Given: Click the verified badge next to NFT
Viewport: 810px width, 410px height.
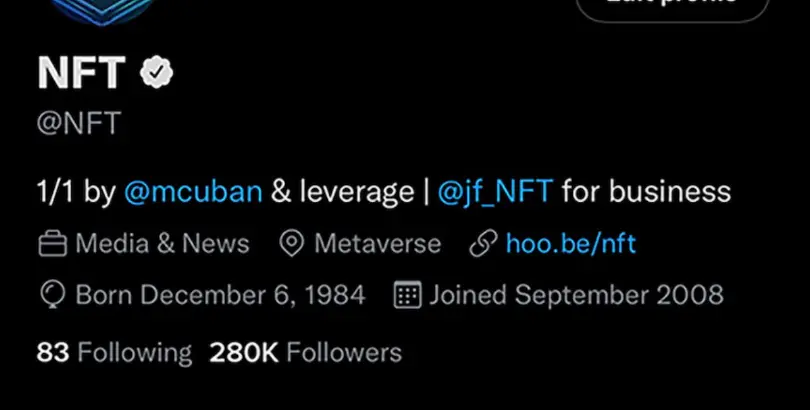Looking at the screenshot, I should 157,73.
